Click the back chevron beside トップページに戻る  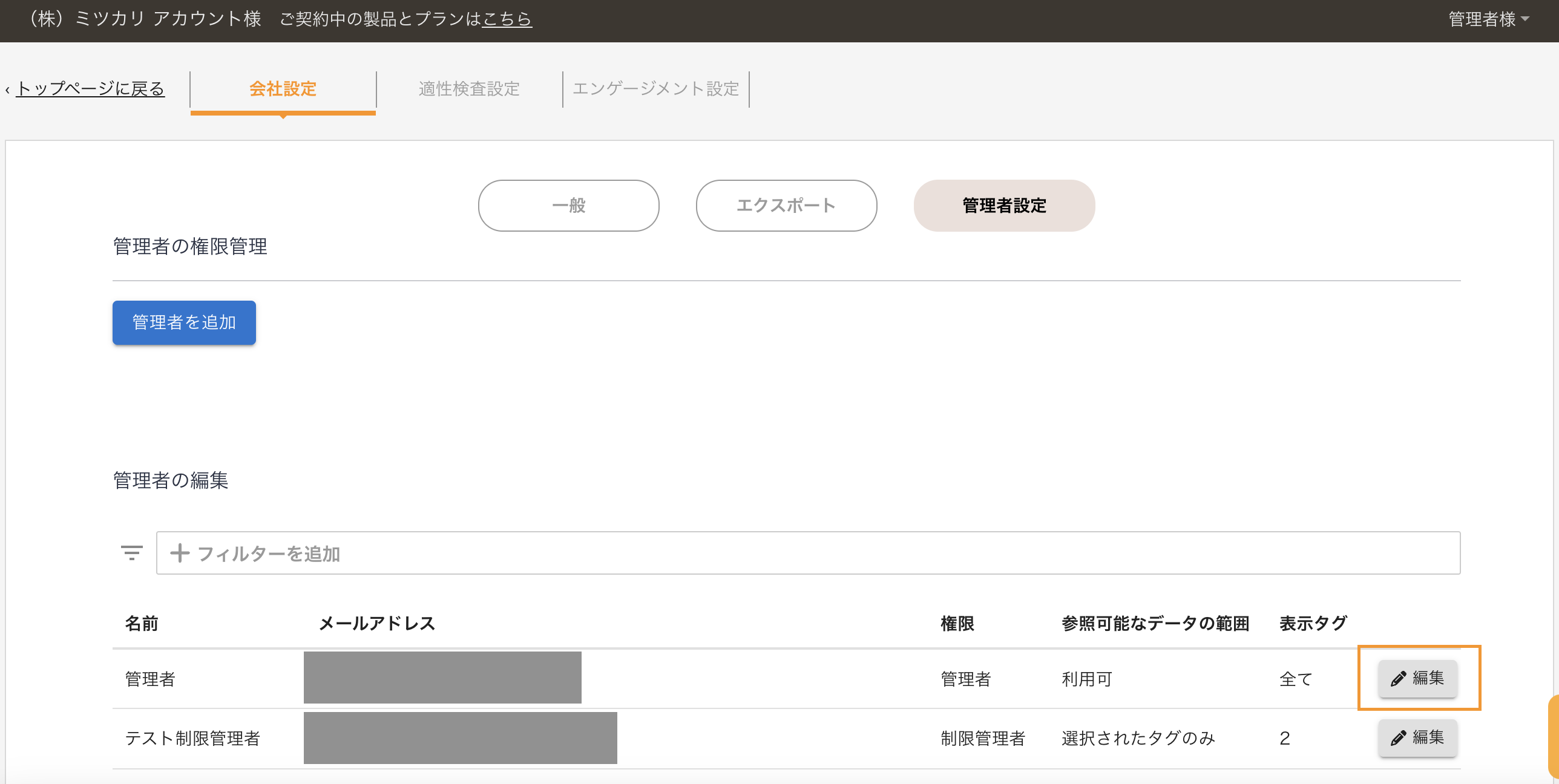(x=7, y=90)
